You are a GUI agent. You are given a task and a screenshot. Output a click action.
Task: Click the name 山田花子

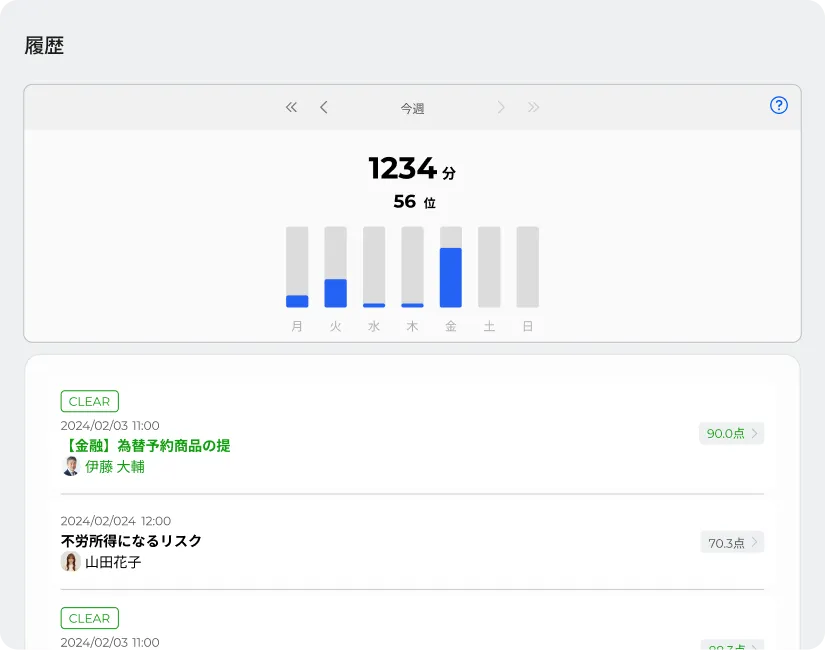(x=113, y=562)
